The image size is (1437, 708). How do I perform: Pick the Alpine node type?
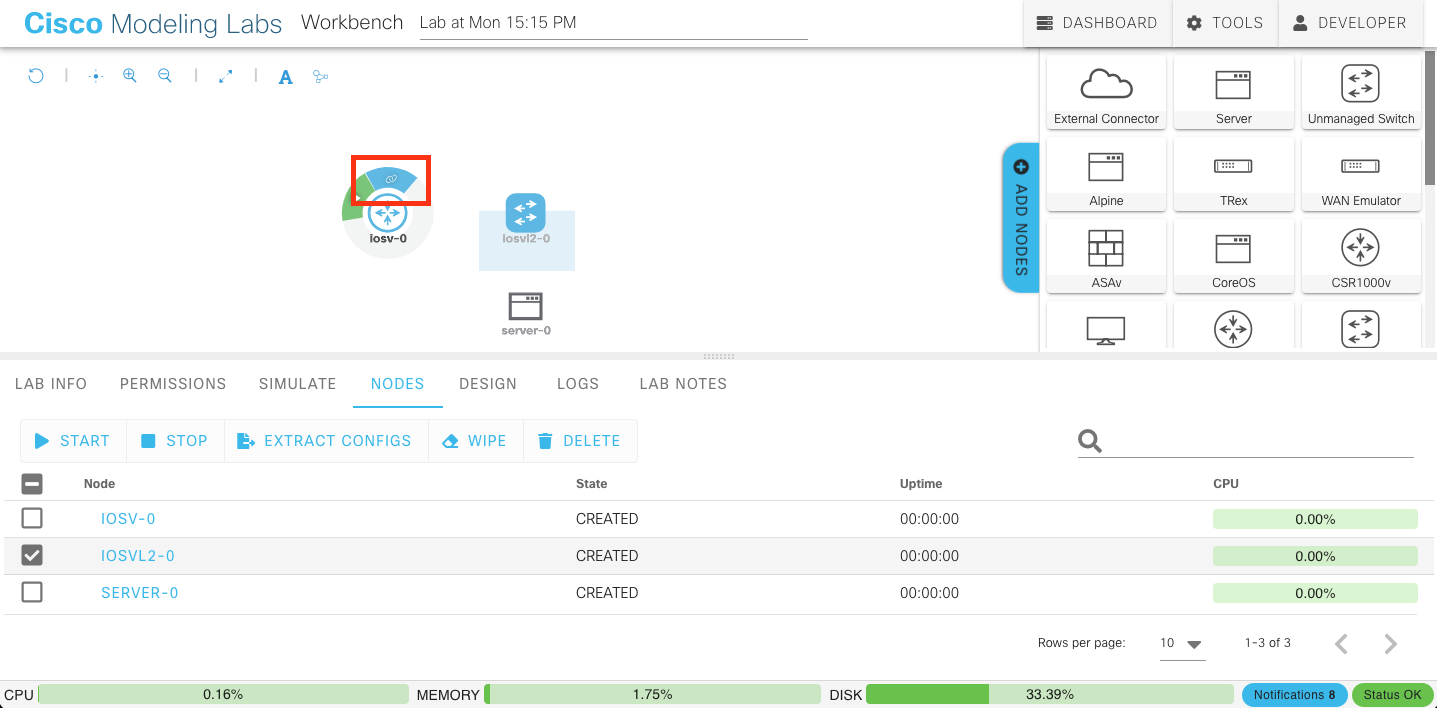click(x=1106, y=174)
